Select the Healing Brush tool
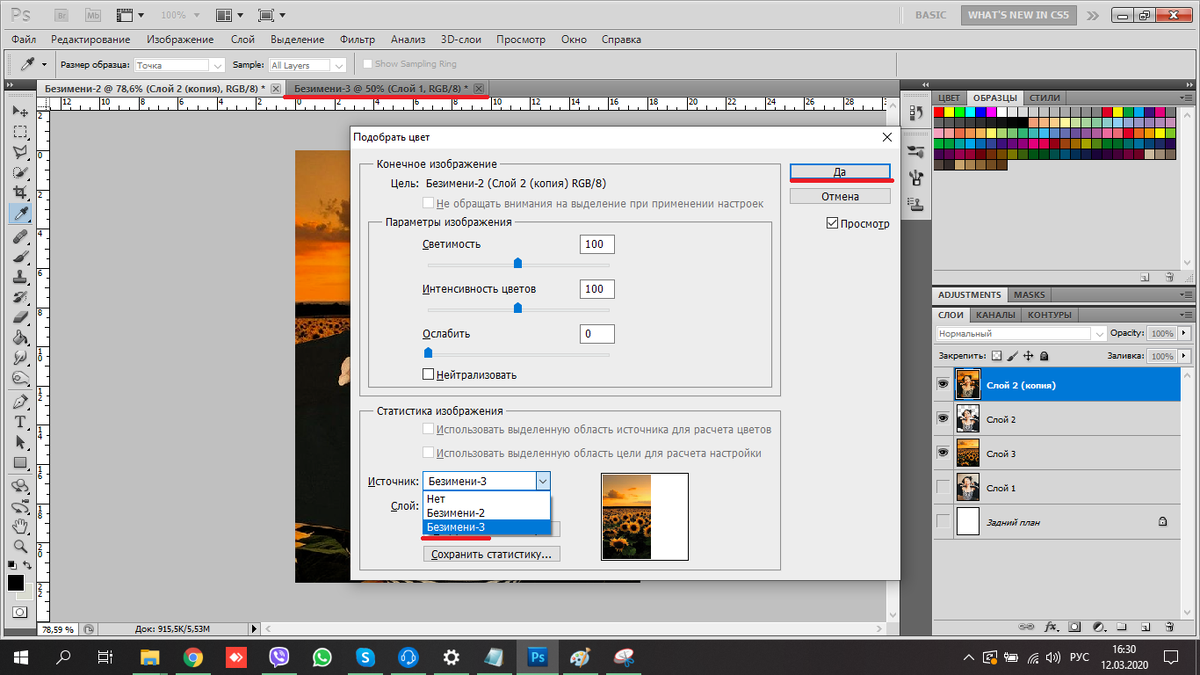 tap(19, 236)
